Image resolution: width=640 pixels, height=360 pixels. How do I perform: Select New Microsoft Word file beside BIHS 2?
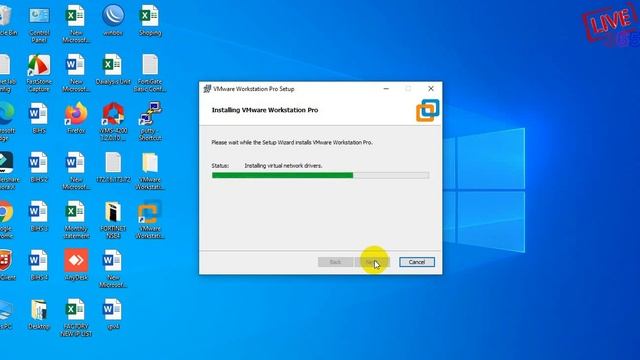click(x=76, y=171)
